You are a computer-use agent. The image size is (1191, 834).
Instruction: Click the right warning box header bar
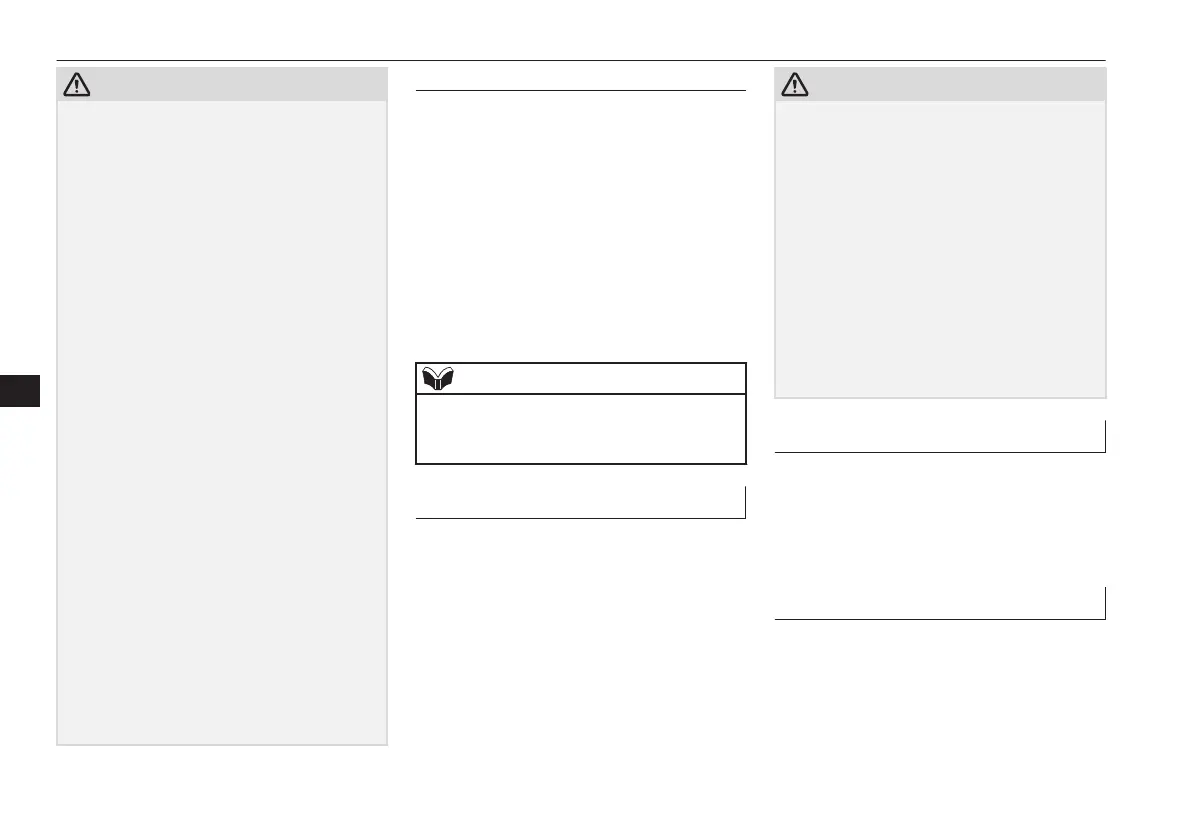(950, 84)
